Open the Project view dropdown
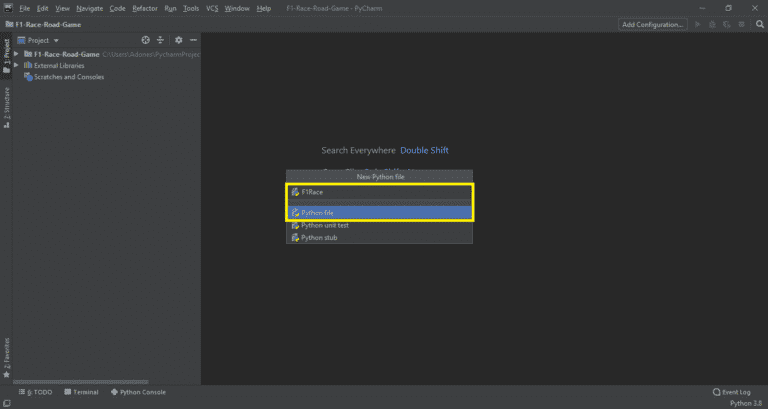Viewport: 768px width, 409px height. [x=44, y=40]
